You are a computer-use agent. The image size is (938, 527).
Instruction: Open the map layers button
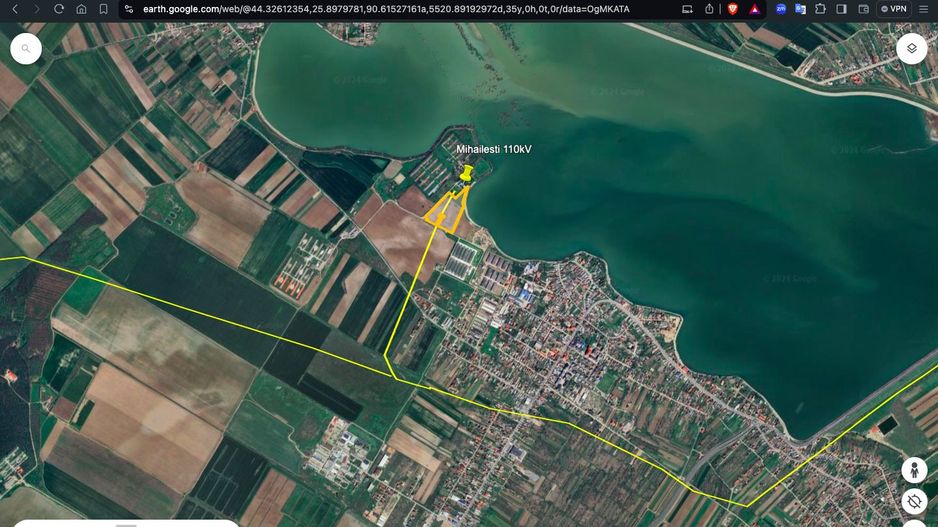(911, 48)
